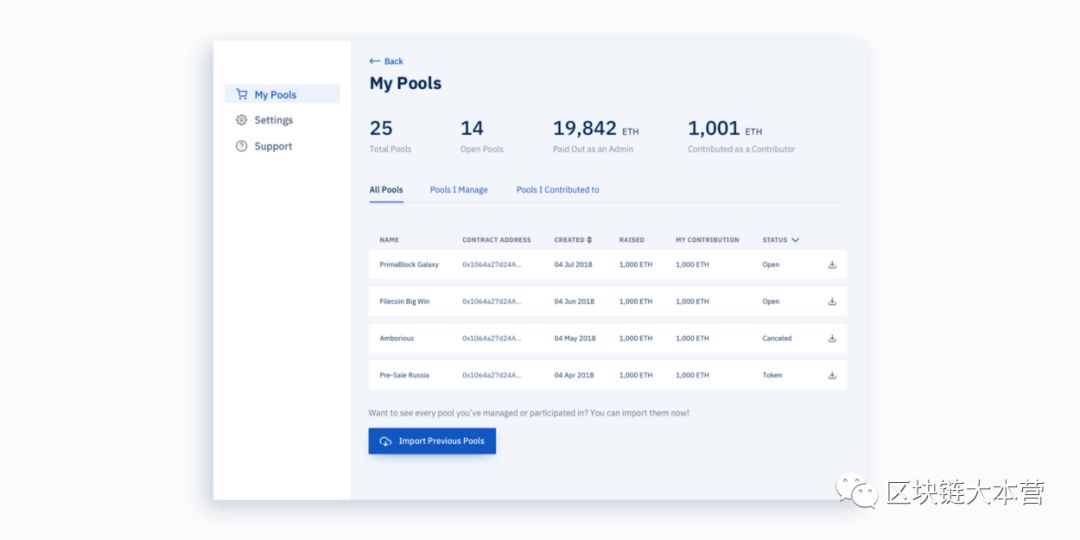Open the PrimaBlock Galaxy pool name
Image resolution: width=1080 pixels, height=540 pixels.
coord(409,264)
